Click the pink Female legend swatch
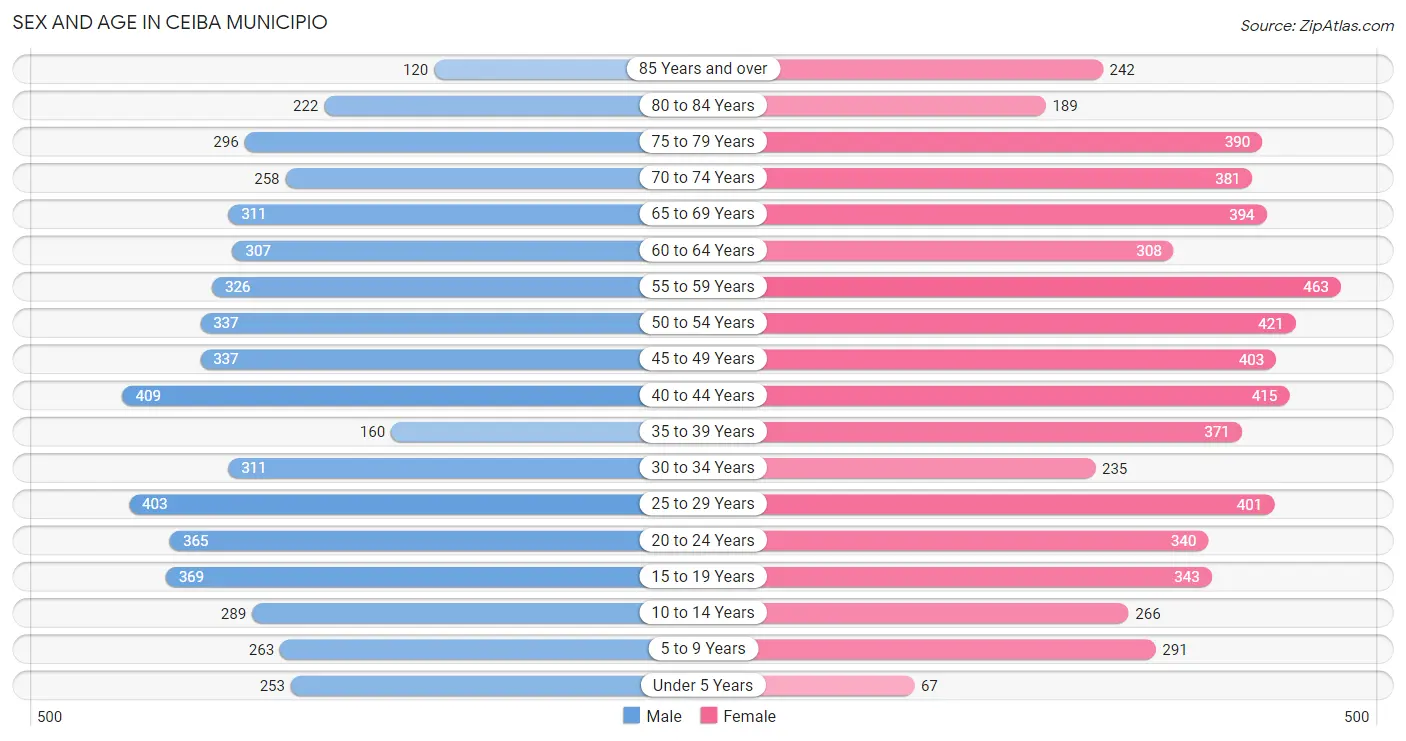 709,716
